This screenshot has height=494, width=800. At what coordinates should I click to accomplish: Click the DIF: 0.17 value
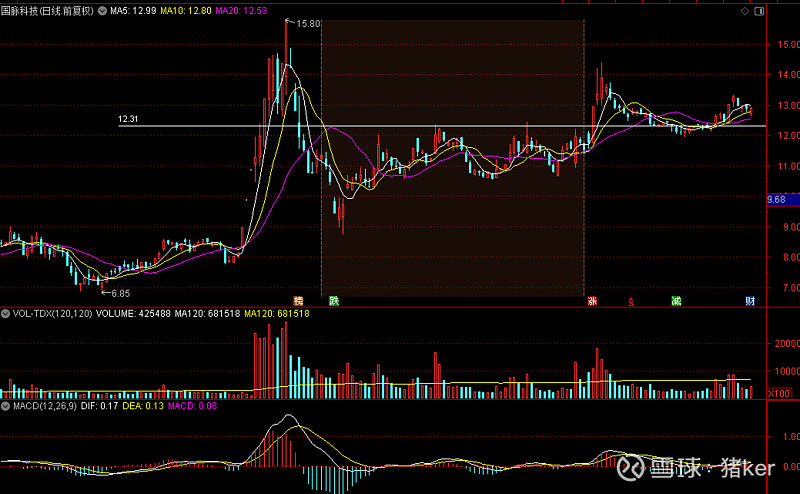click(99, 406)
